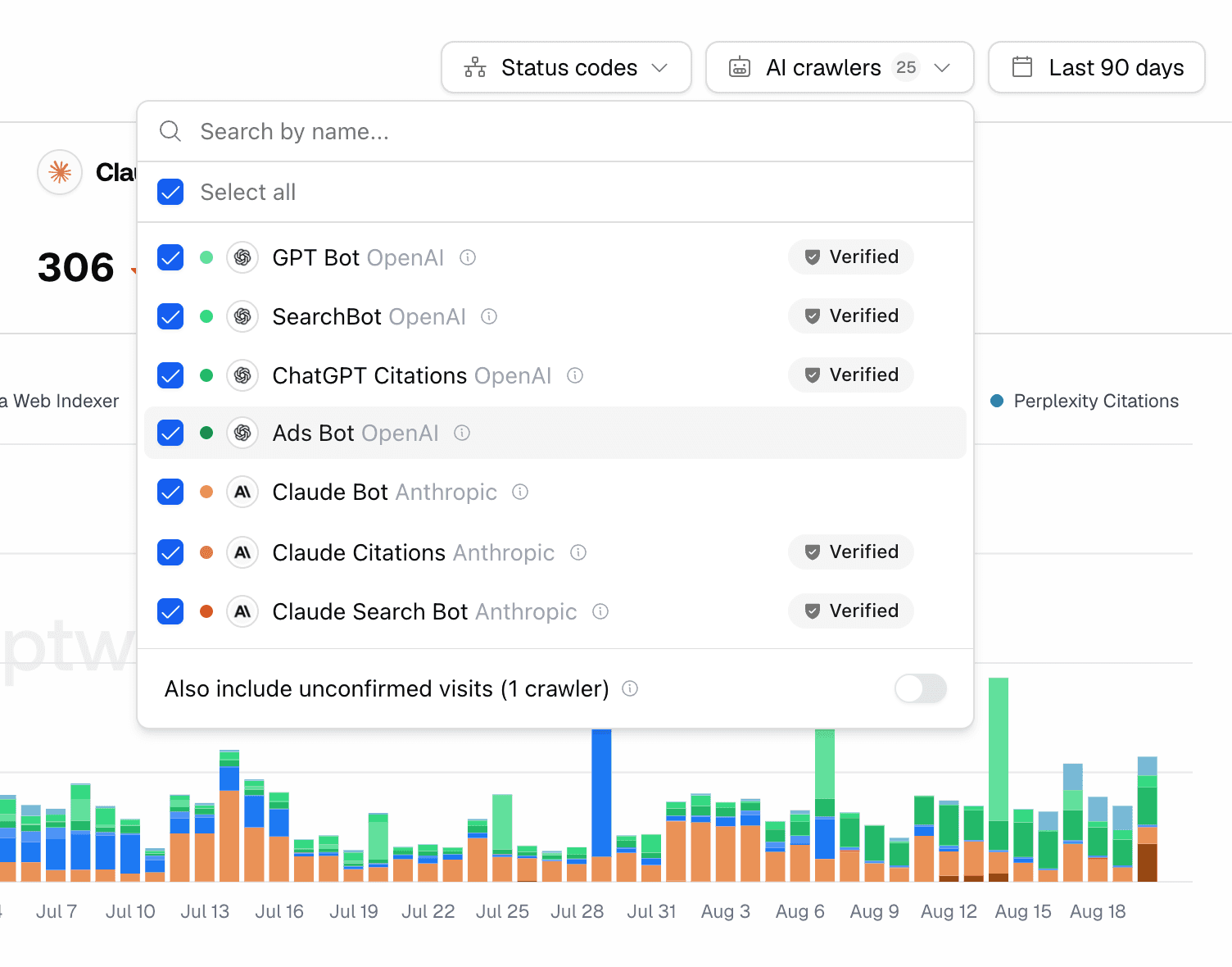The image size is (1232, 967).
Task: Click the OpenAI logo next to SearchBot
Action: [x=242, y=316]
